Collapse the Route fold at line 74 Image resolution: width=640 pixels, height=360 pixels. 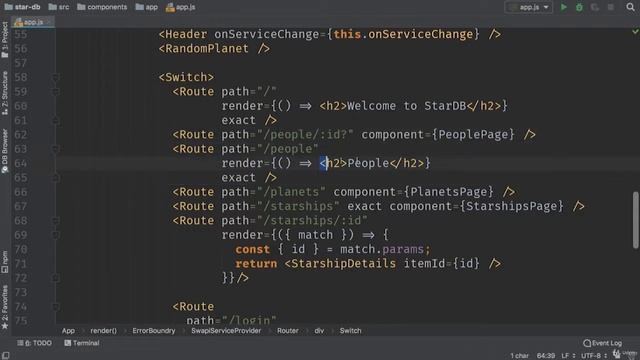(x=56, y=307)
